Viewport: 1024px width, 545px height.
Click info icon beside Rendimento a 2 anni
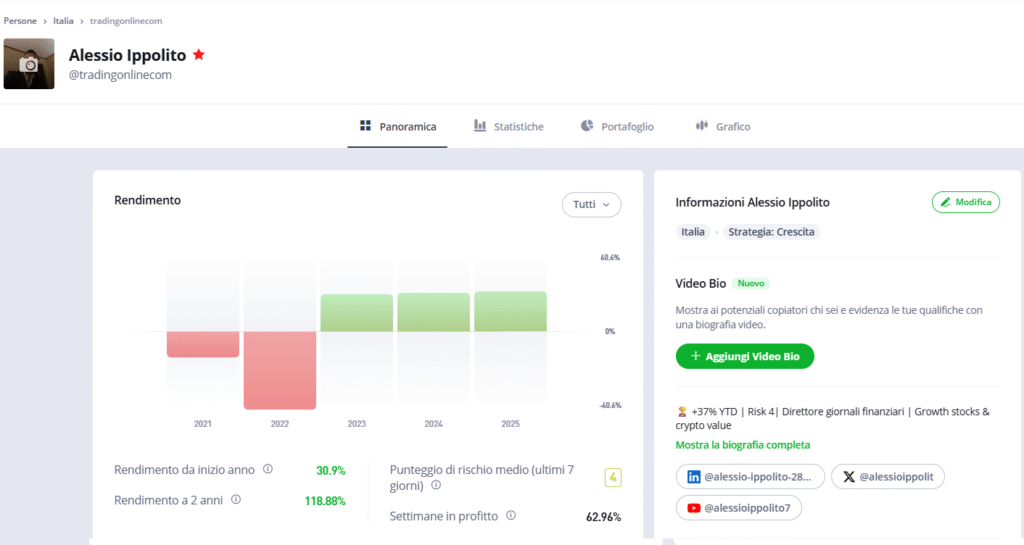pyautogui.click(x=236, y=499)
